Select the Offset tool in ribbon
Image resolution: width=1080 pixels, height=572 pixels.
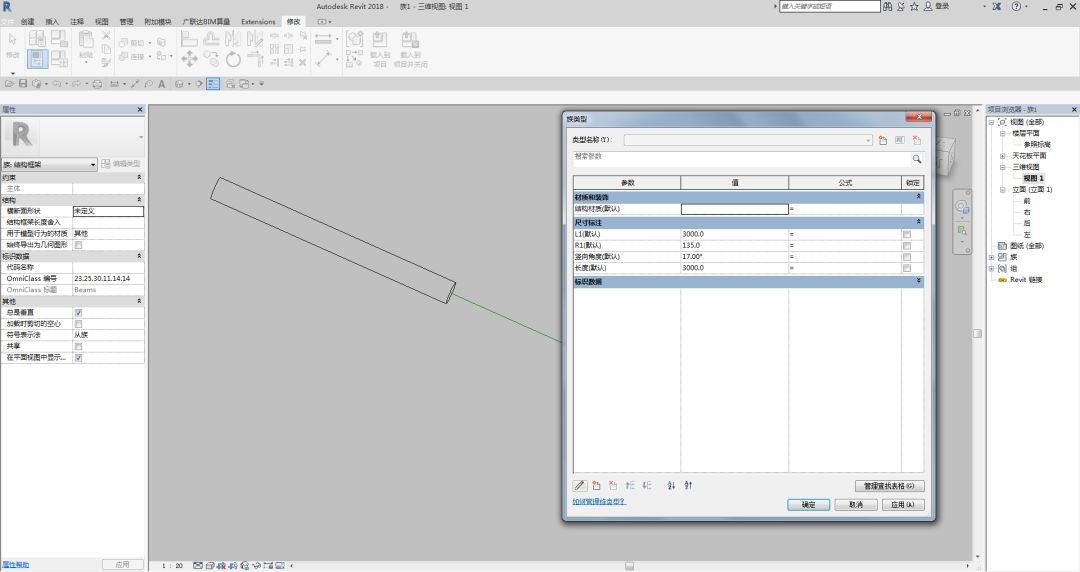pos(211,39)
